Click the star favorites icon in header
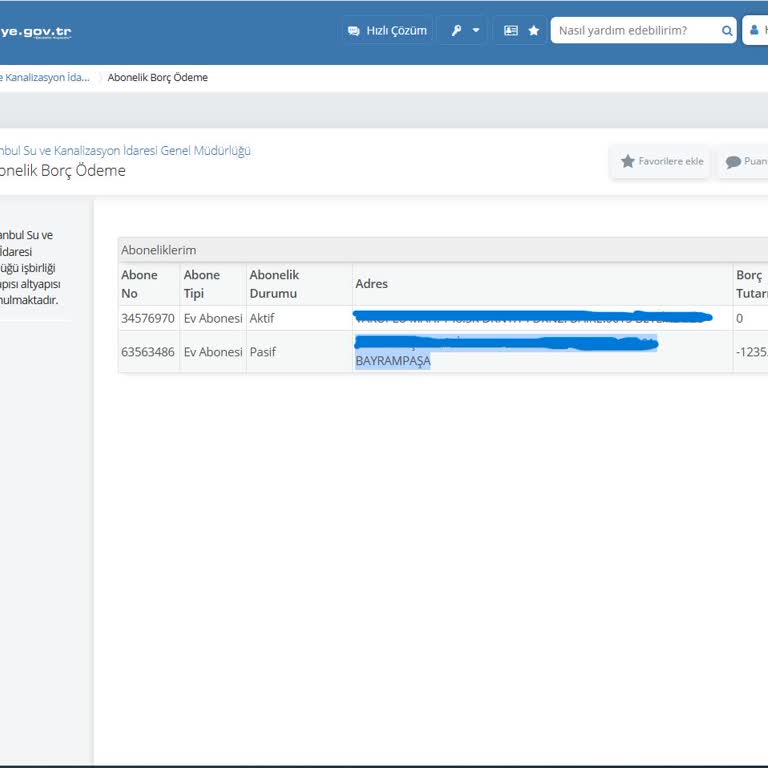 [534, 31]
